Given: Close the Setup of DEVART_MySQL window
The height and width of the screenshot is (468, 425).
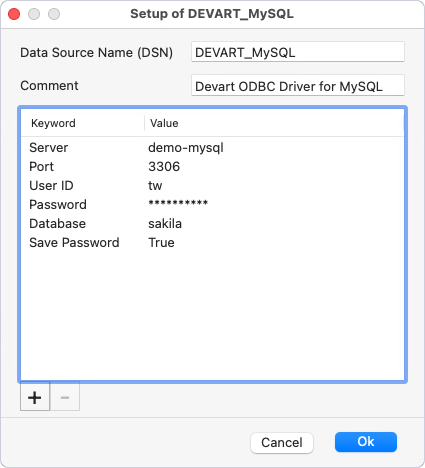Looking at the screenshot, I should point(14,14).
